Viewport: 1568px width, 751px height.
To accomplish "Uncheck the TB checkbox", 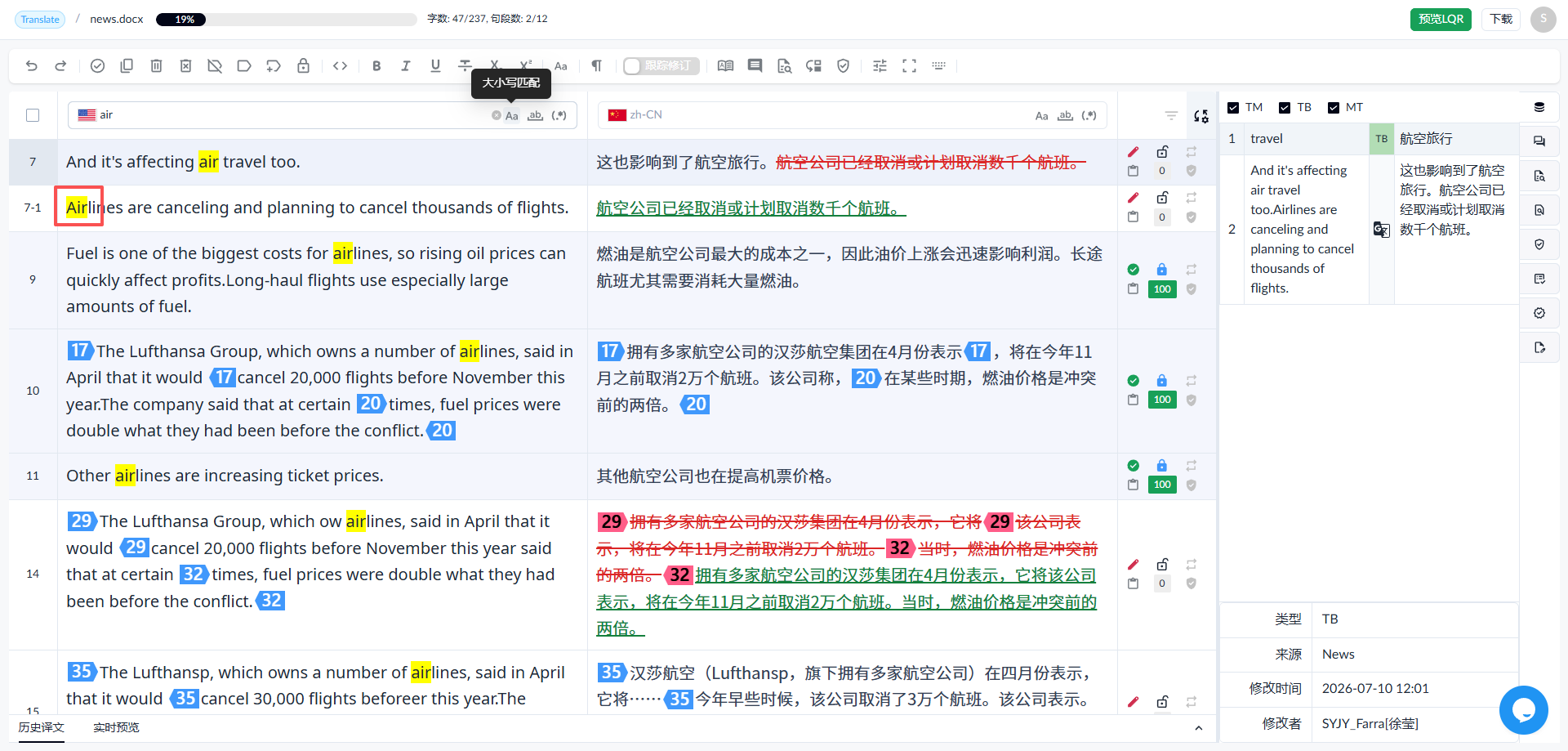I will click(1285, 108).
